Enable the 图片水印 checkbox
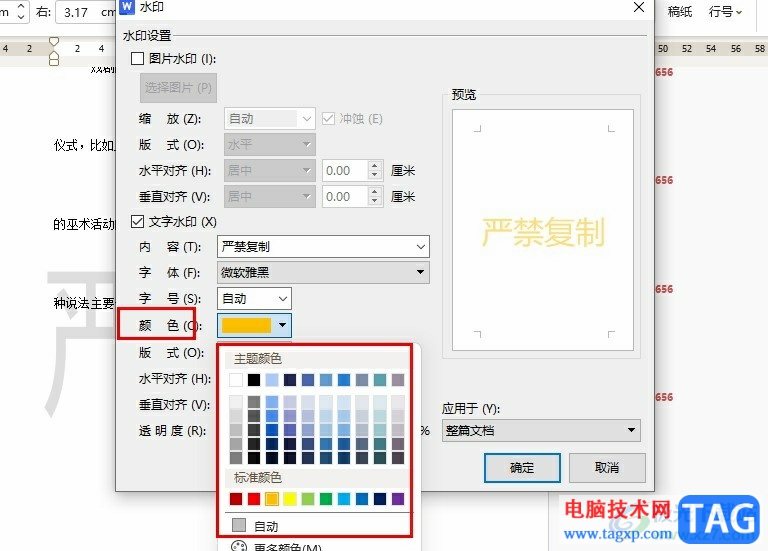 [137, 59]
